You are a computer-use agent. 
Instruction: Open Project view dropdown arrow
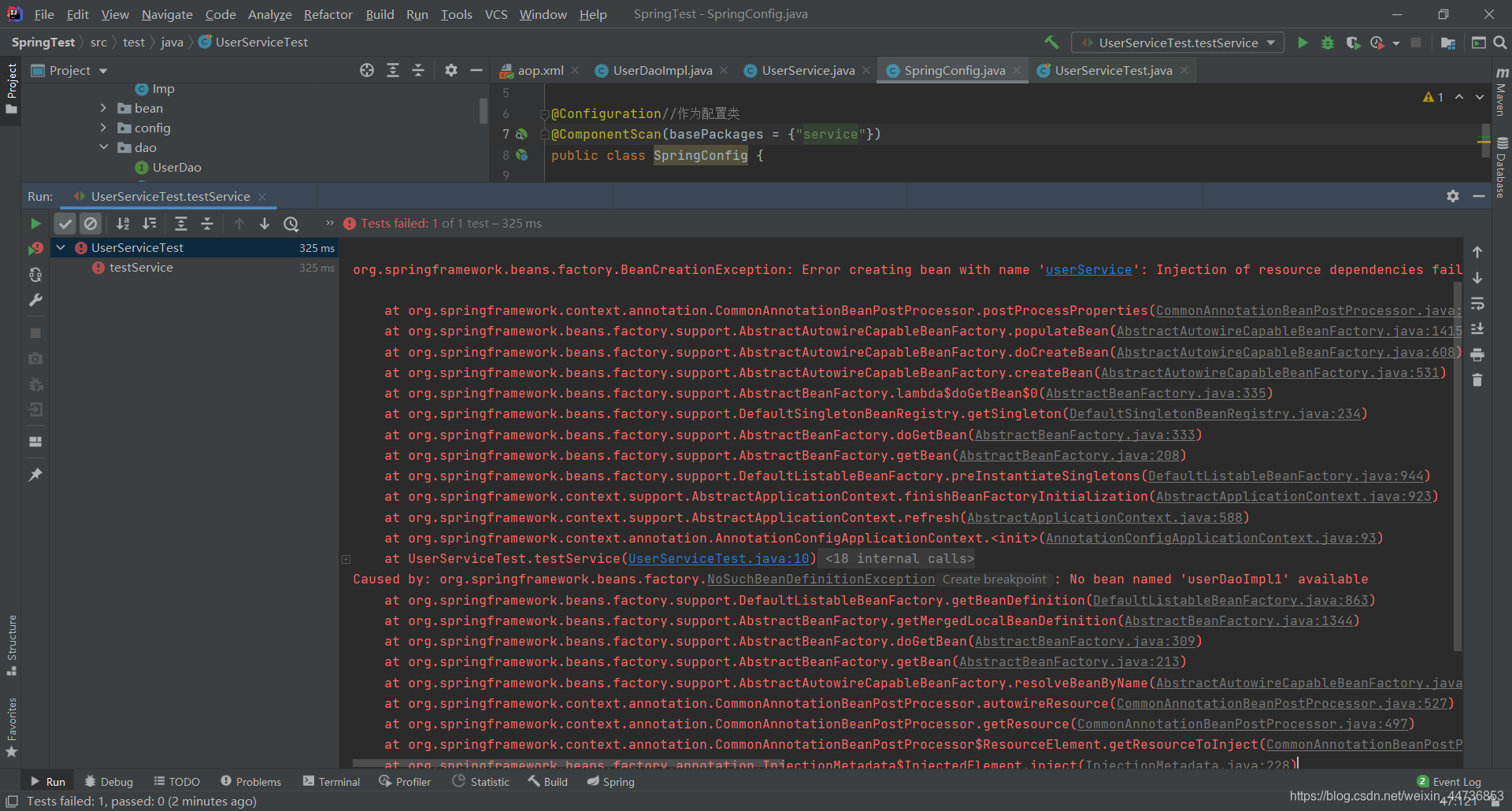pyautogui.click(x=103, y=71)
